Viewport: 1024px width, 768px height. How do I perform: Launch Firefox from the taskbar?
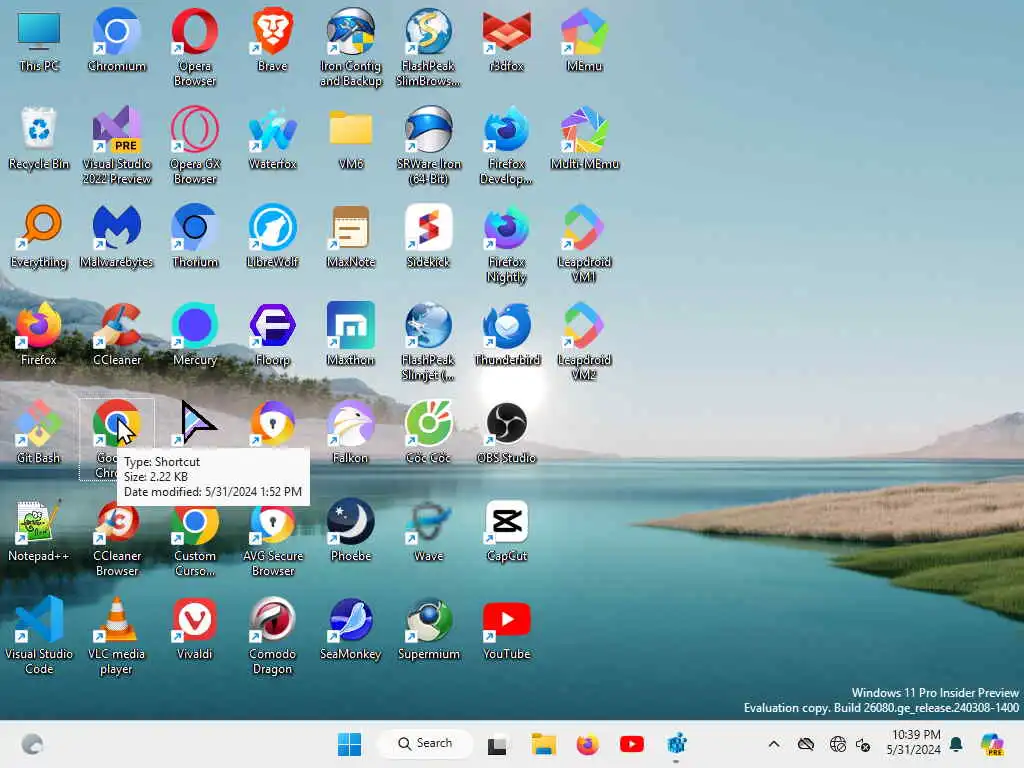point(587,744)
